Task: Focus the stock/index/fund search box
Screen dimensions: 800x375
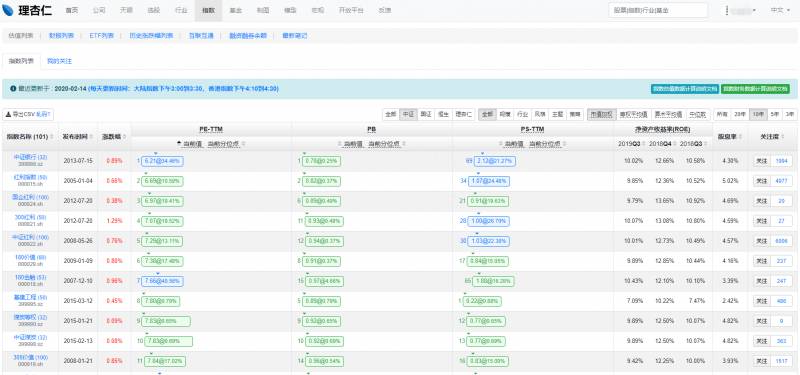Action: [658, 10]
